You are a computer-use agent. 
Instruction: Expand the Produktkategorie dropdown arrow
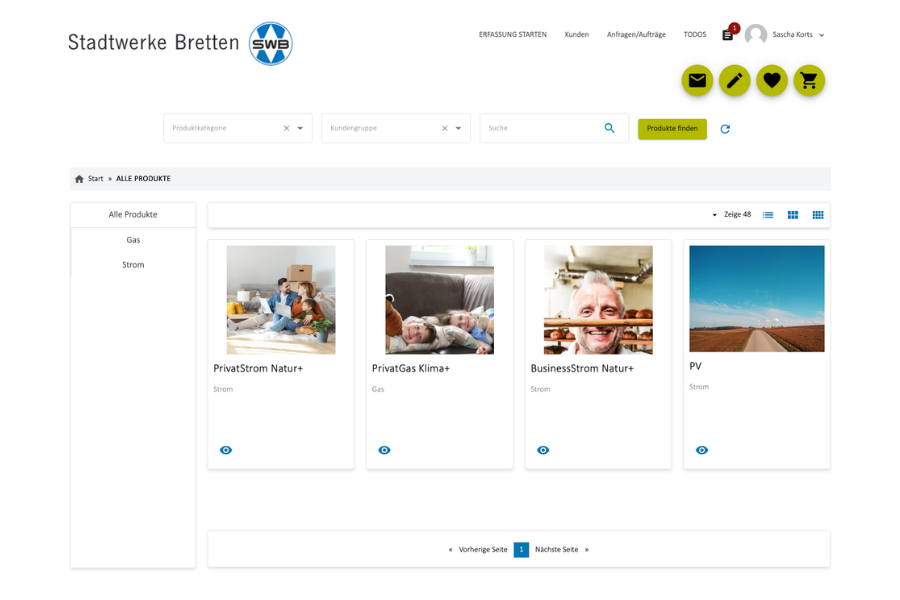pyautogui.click(x=300, y=128)
